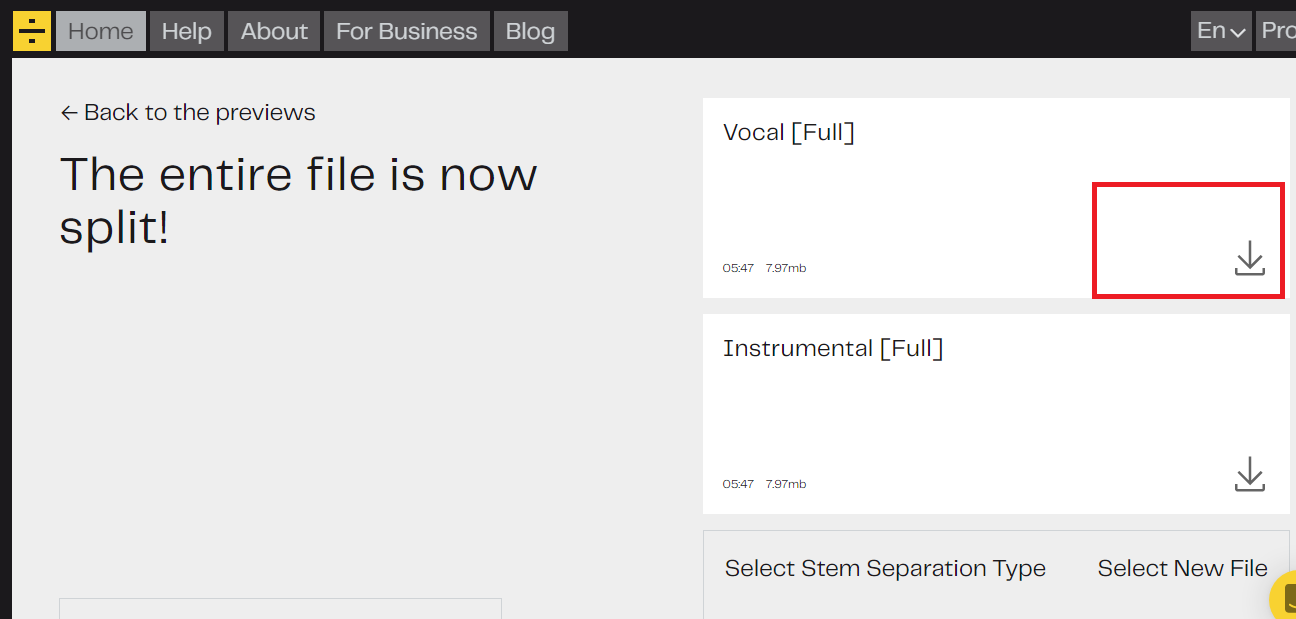Download the Instrumental [Full] track

point(1249,474)
